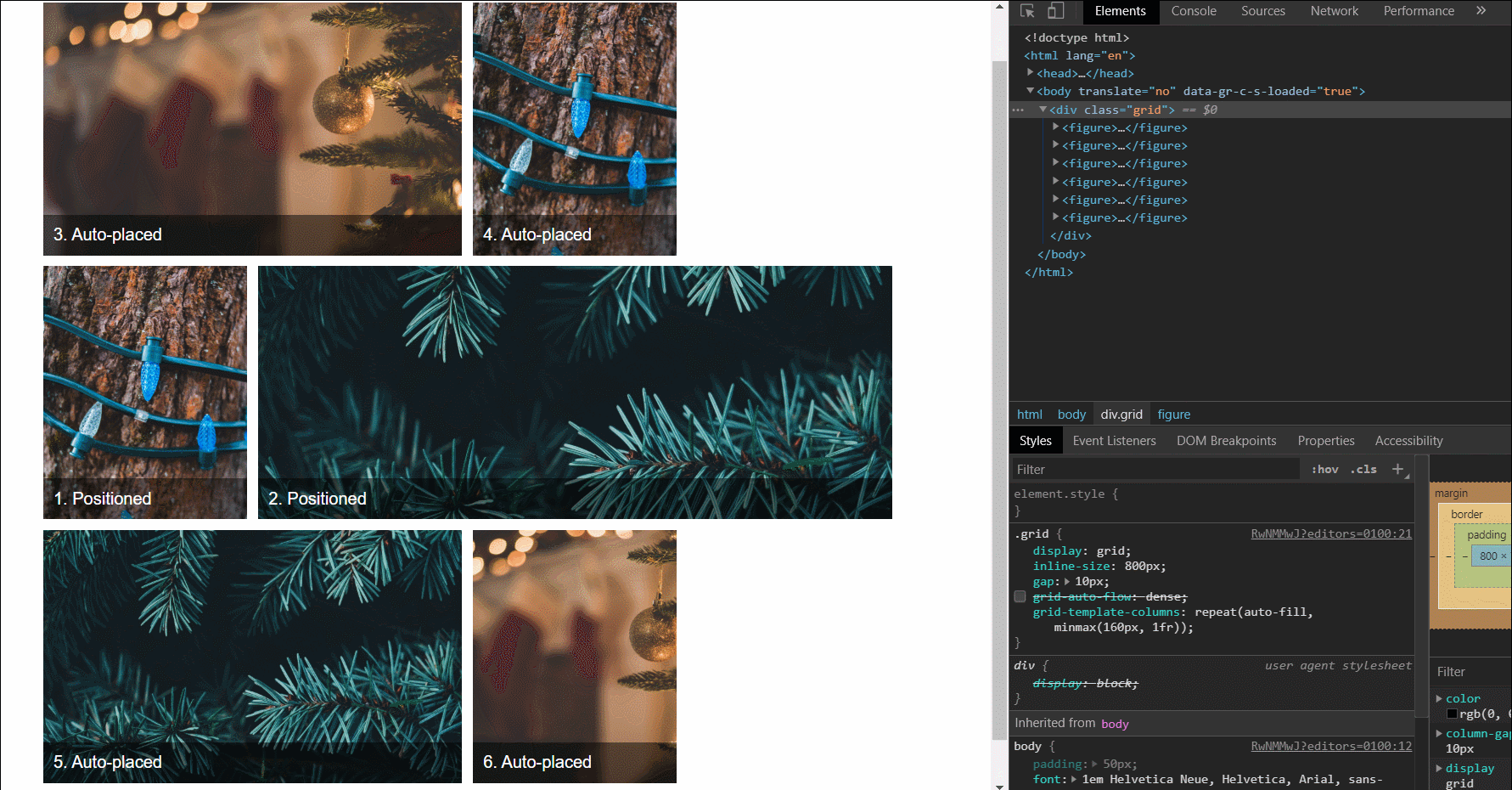
Task: Open the Event Listeners tab
Action: click(x=1114, y=441)
